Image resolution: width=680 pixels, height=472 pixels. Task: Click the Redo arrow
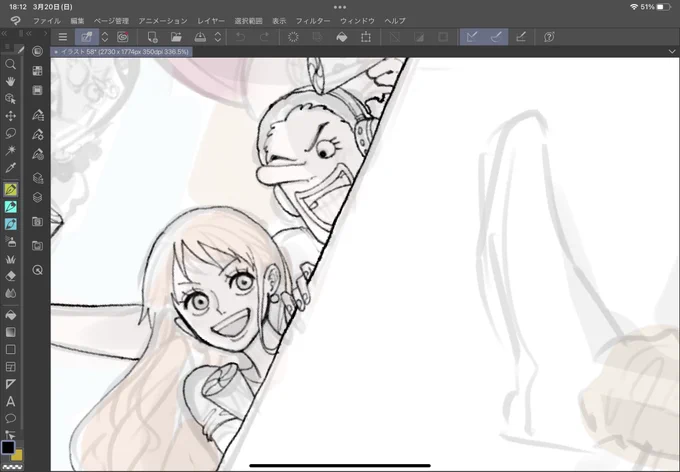(264, 37)
